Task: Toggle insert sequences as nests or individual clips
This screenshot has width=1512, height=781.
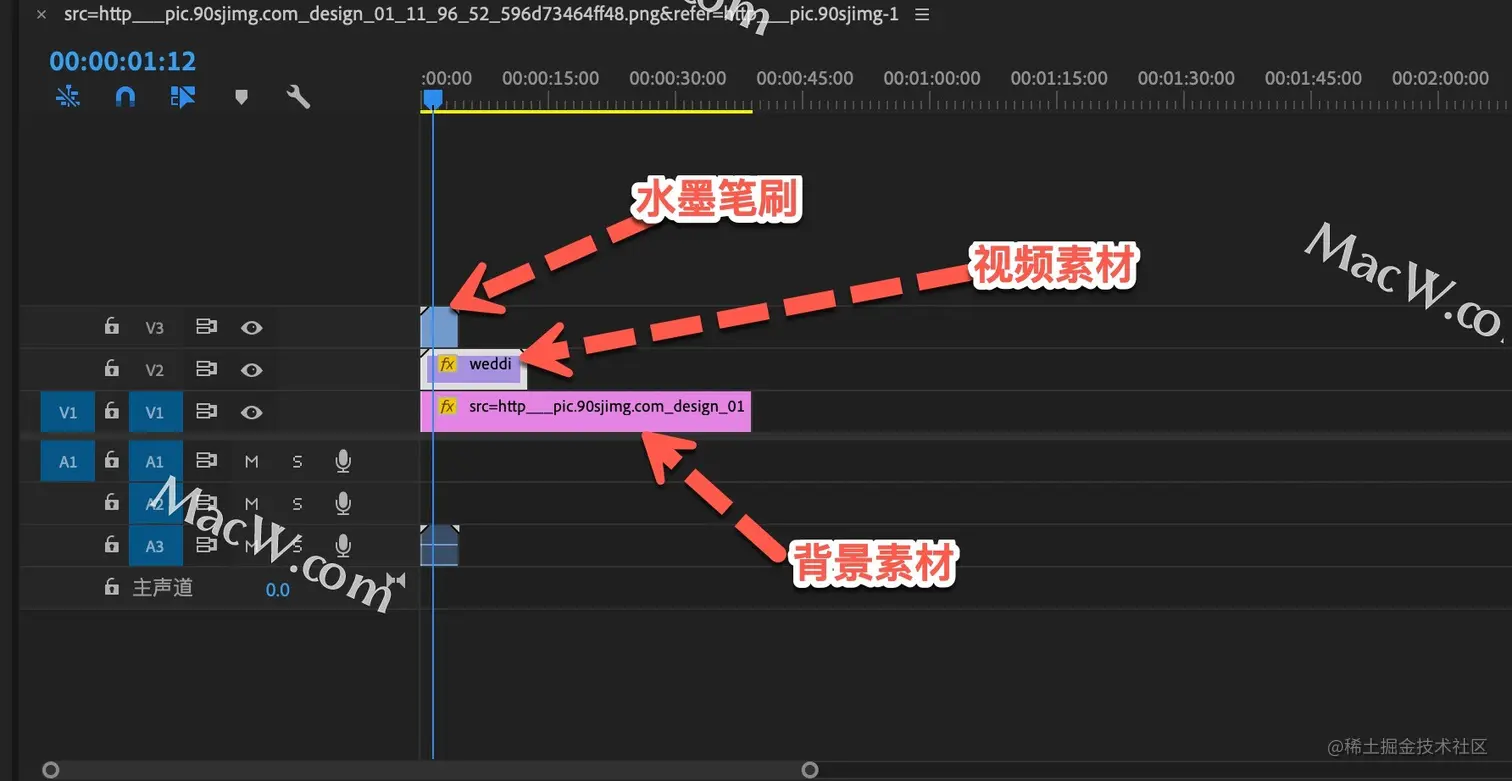Action: (67, 96)
